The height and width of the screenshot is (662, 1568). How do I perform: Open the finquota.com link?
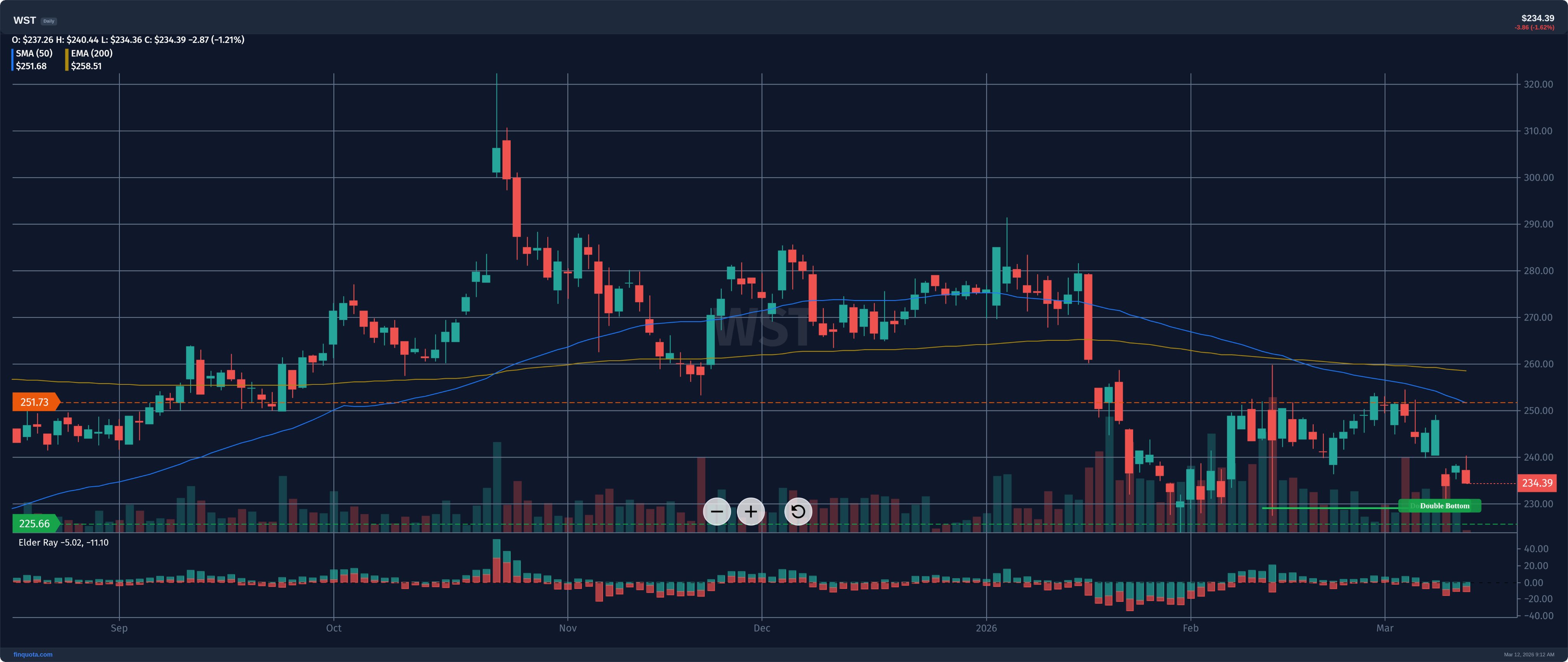point(33,655)
